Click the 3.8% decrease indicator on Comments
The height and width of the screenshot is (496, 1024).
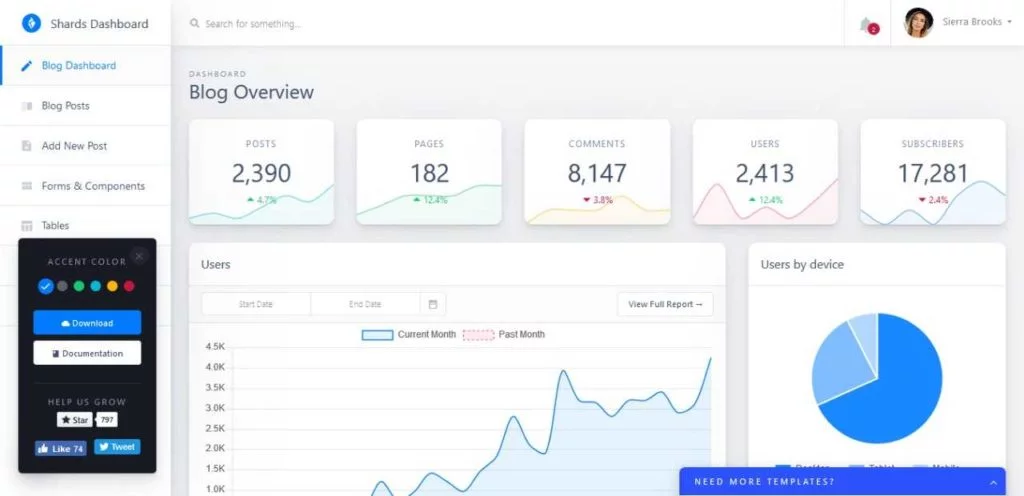(x=598, y=200)
